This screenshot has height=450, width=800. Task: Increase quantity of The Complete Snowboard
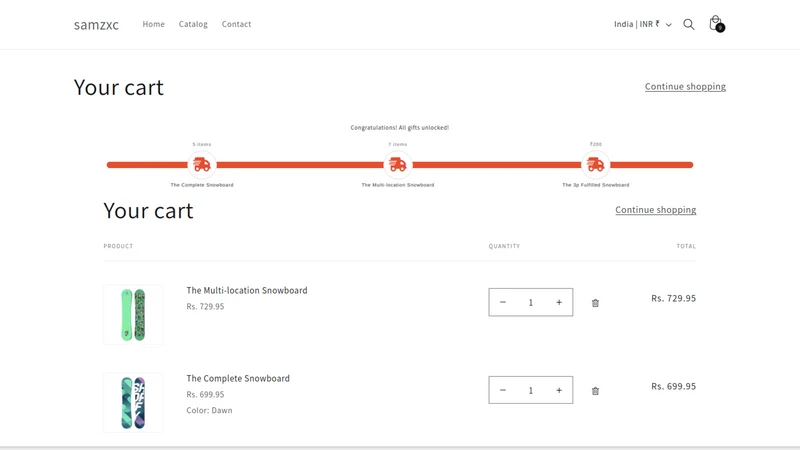pos(559,390)
